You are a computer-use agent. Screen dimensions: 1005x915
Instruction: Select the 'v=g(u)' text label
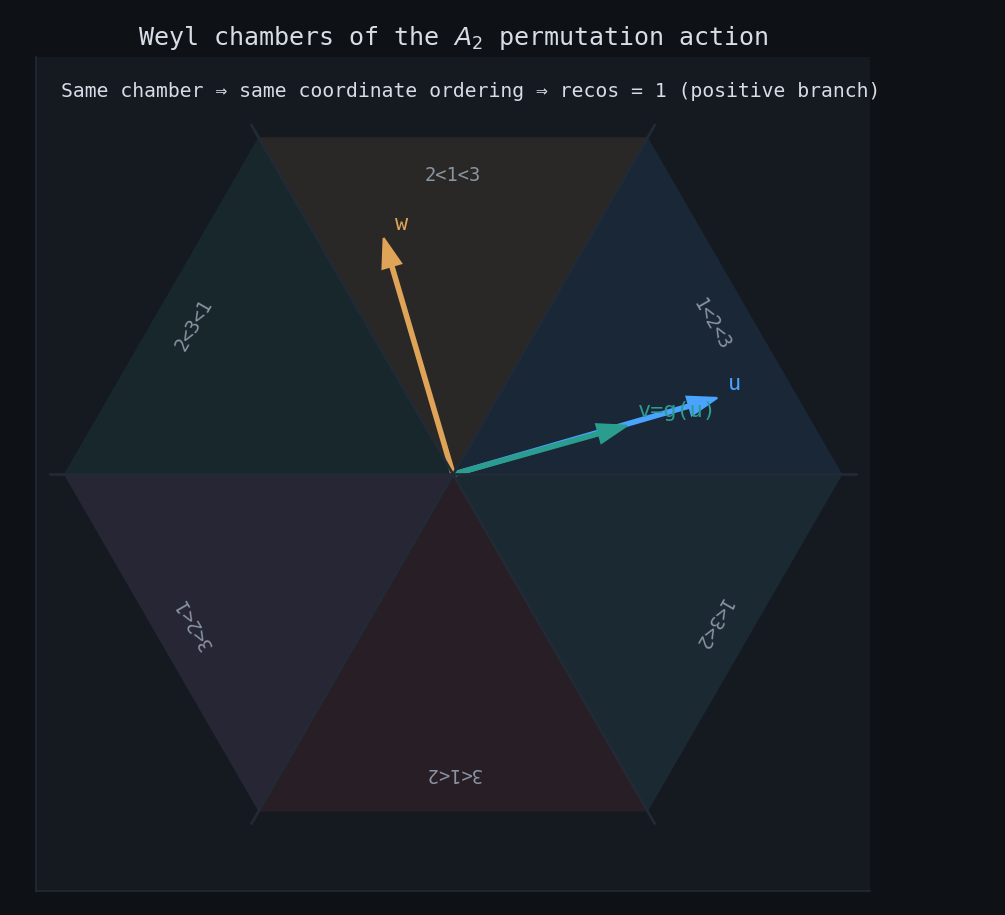676,410
